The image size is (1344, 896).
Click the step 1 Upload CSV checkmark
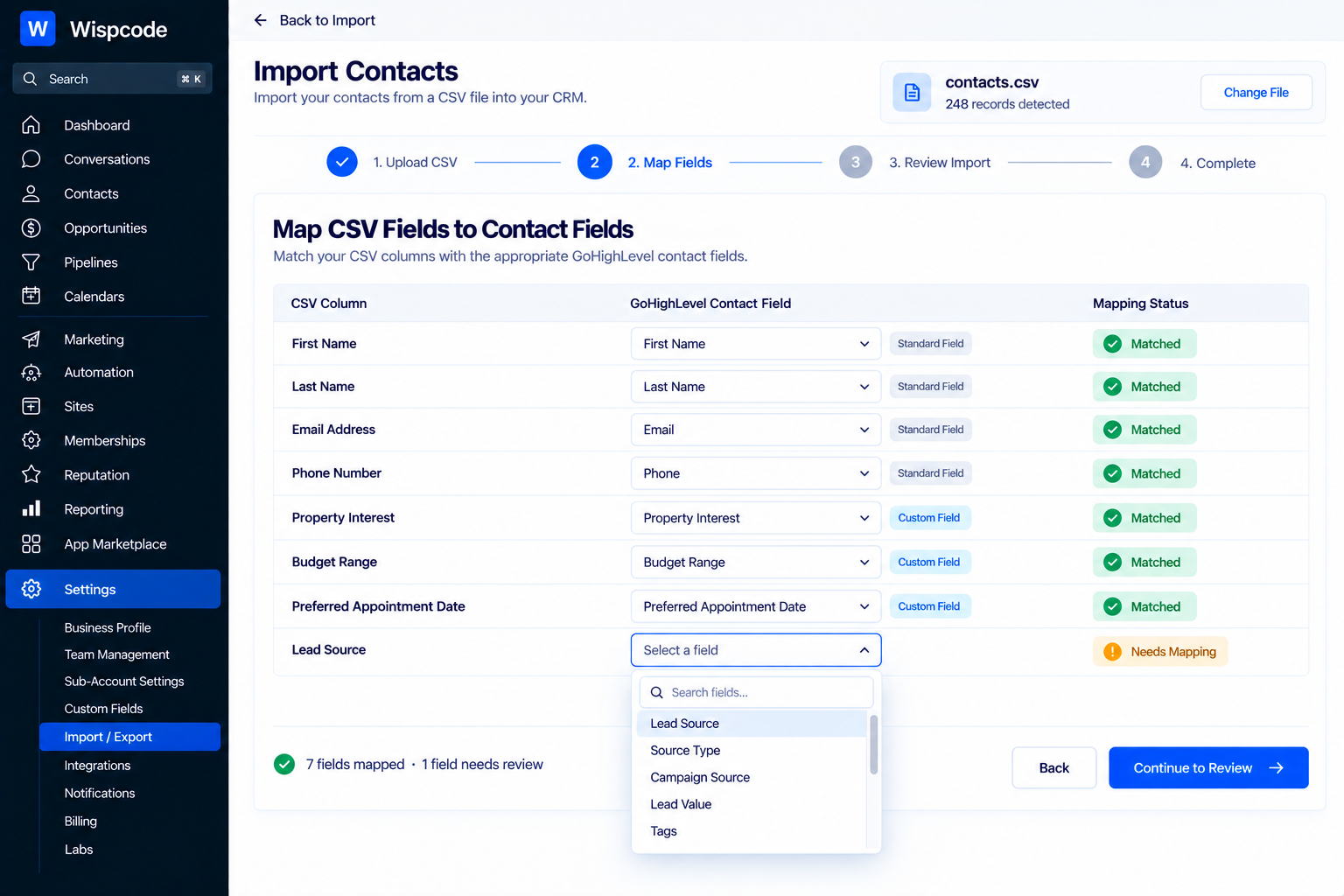click(342, 162)
